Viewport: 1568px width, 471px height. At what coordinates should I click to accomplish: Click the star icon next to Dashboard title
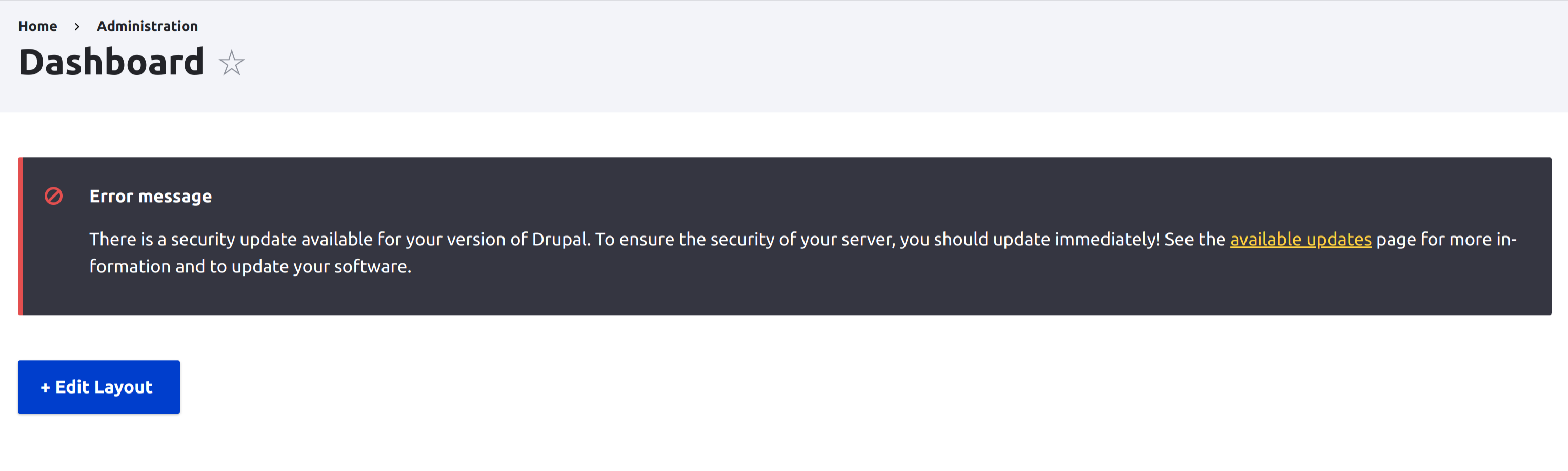click(231, 63)
